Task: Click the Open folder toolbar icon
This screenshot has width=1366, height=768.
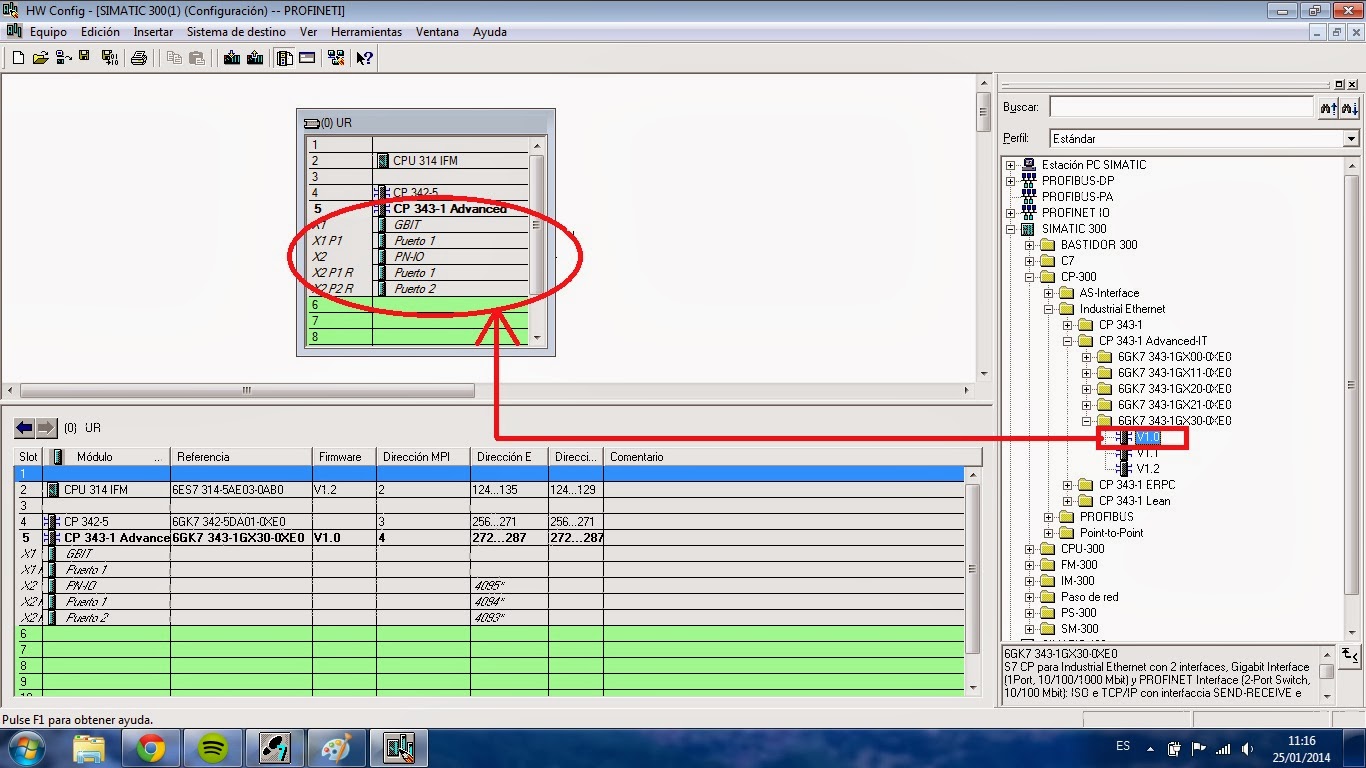Action: [40, 58]
